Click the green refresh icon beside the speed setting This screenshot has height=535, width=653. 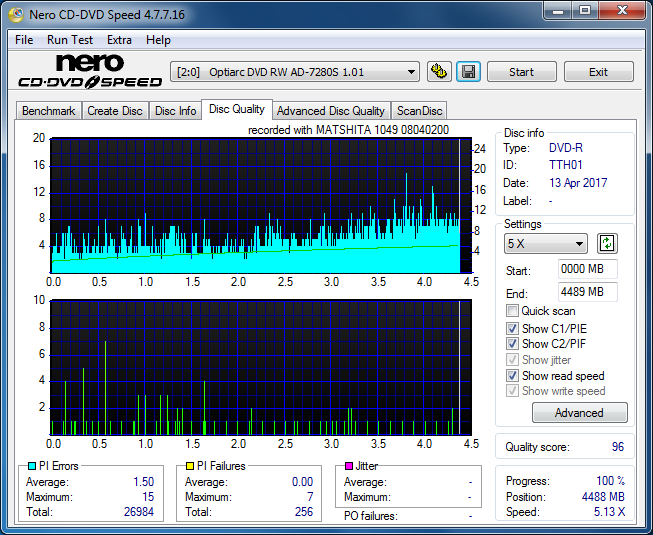607,243
